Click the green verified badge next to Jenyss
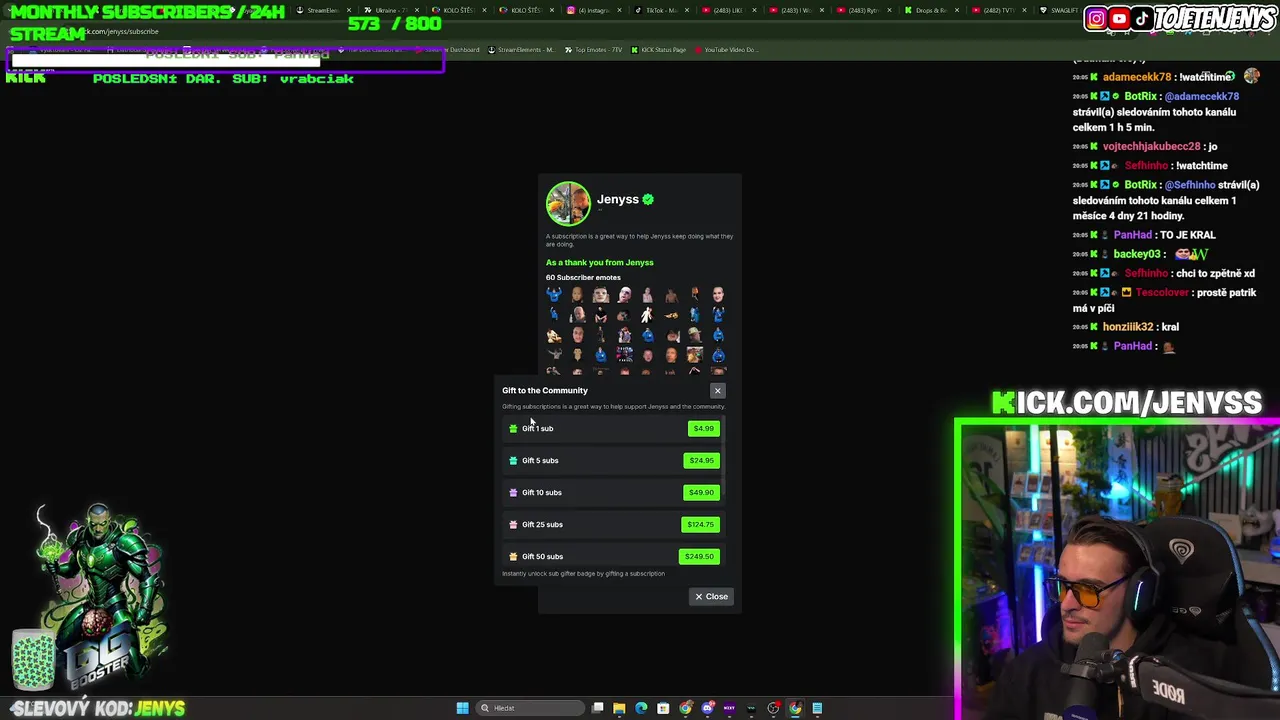Viewport: 1280px width, 720px height. [648, 199]
